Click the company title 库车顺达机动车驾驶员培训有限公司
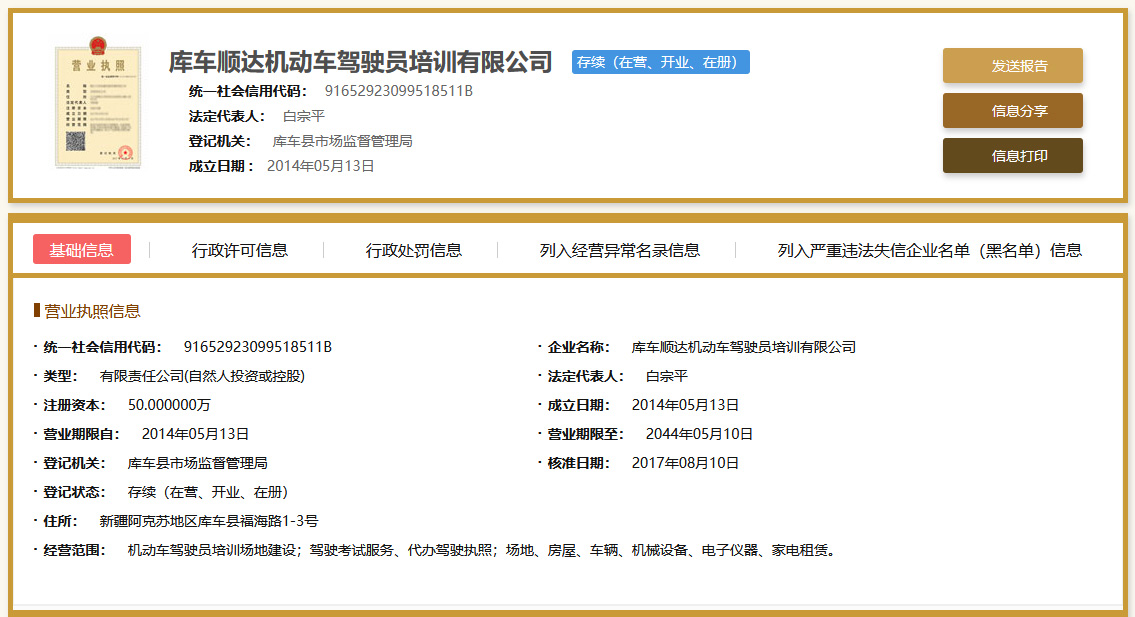This screenshot has width=1135, height=617. [x=360, y=62]
